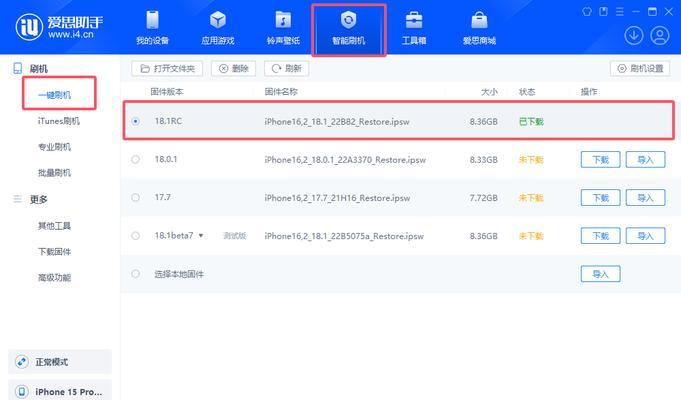681x400 pixels.
Task: Click 打开文件夹 button
Action: click(x=167, y=69)
